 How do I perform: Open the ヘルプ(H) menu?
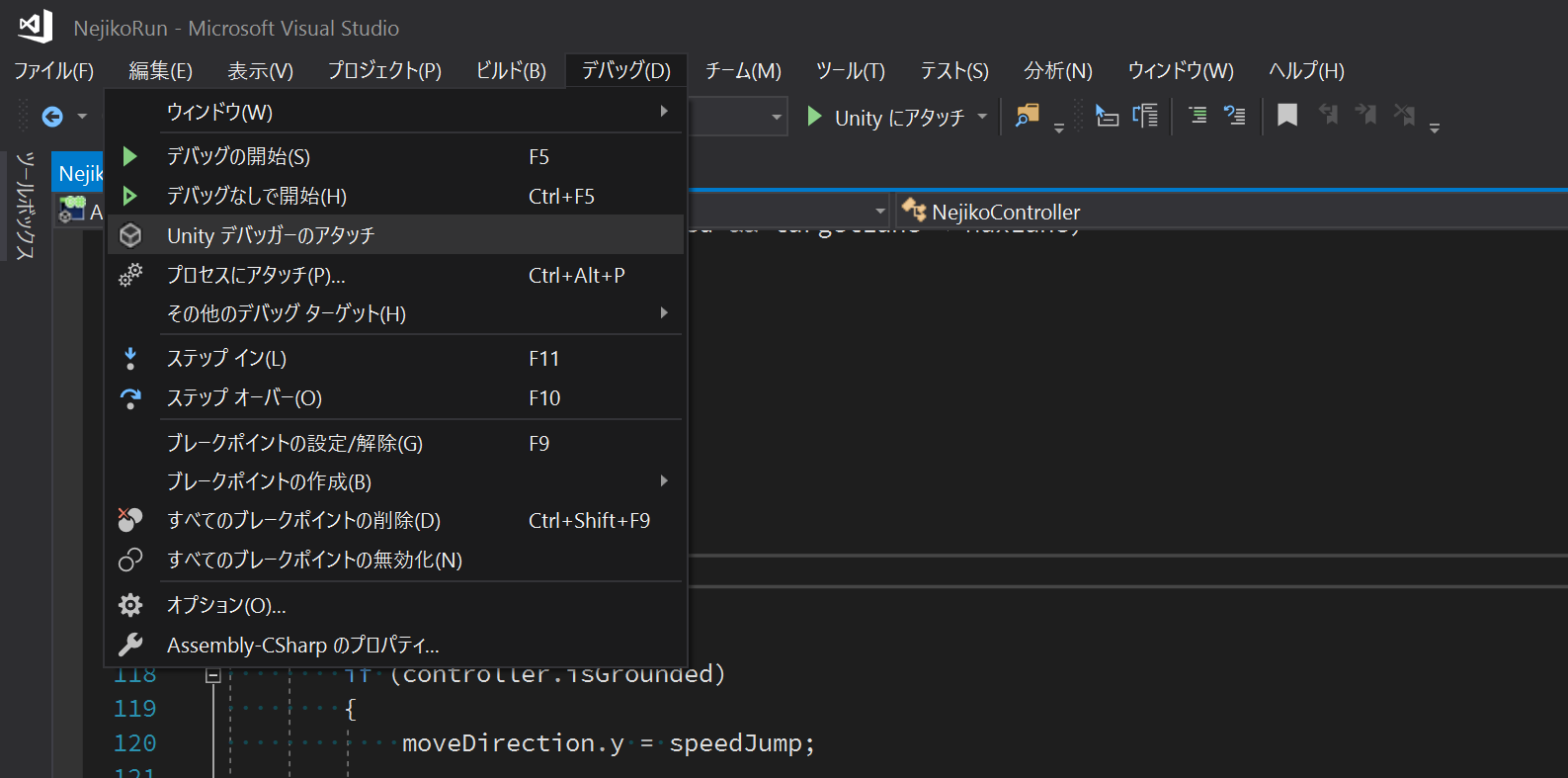[1306, 70]
